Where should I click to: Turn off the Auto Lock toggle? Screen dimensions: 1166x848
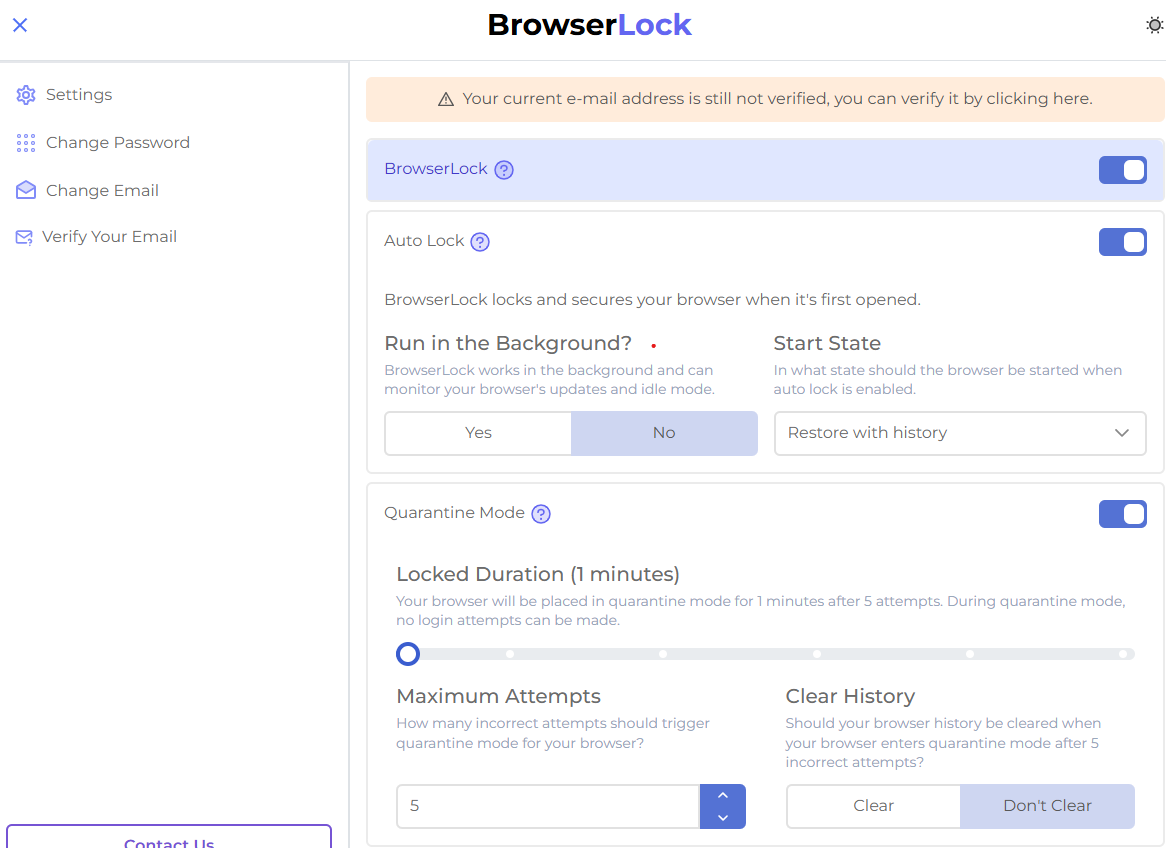pos(1122,242)
